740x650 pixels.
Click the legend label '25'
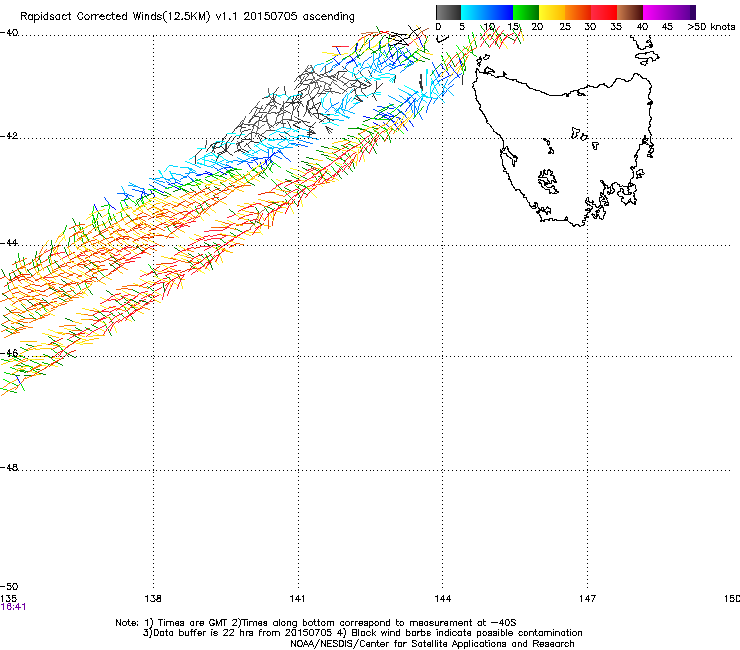pos(564,27)
